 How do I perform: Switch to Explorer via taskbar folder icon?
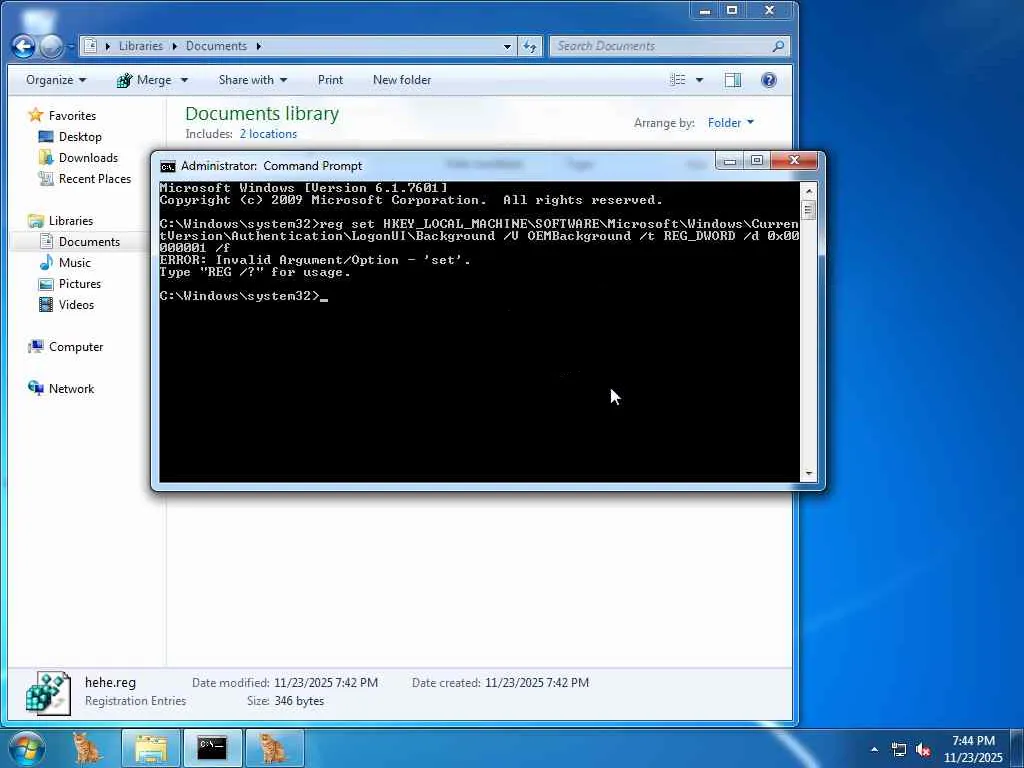pos(152,748)
